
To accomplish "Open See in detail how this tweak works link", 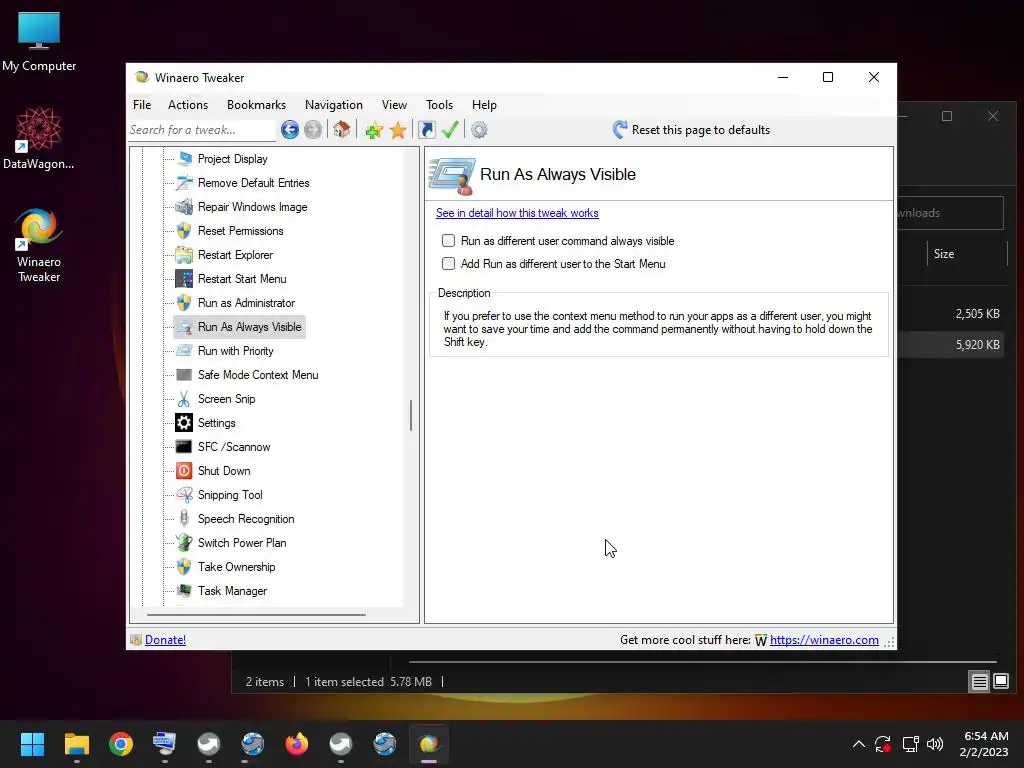I will point(517,213).
